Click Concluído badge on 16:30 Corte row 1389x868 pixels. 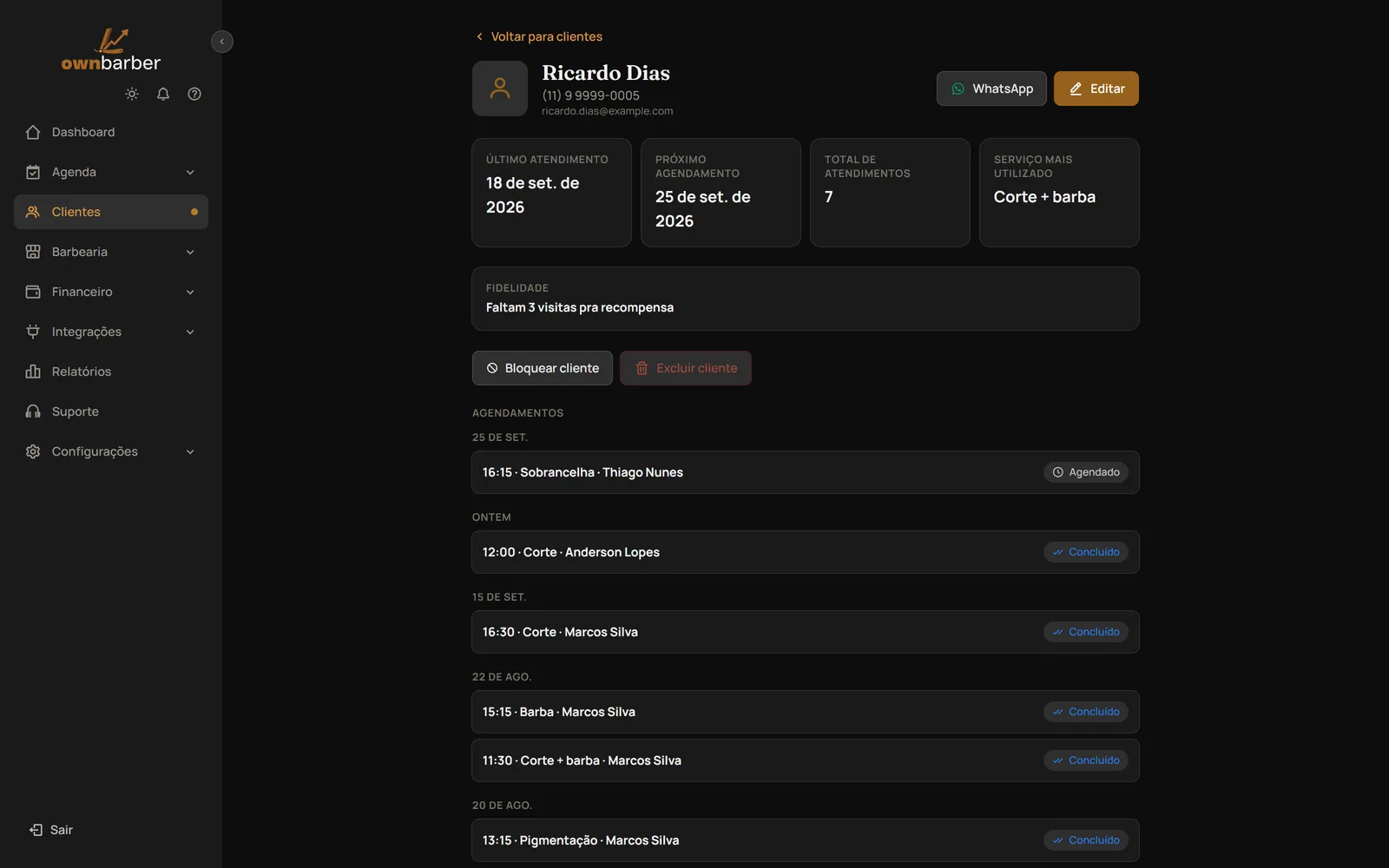pyautogui.click(x=1086, y=632)
